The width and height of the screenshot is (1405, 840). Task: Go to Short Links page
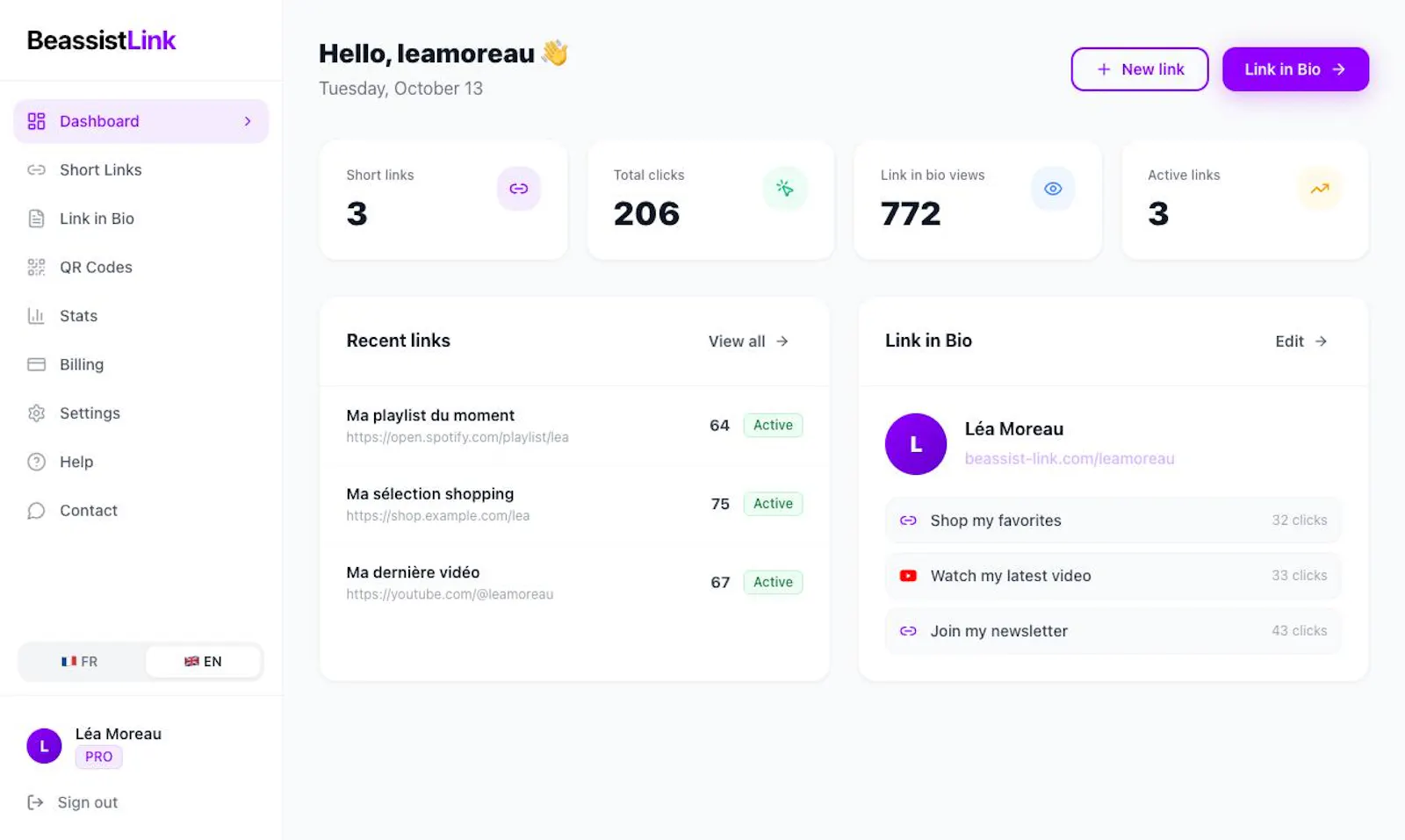click(140, 169)
